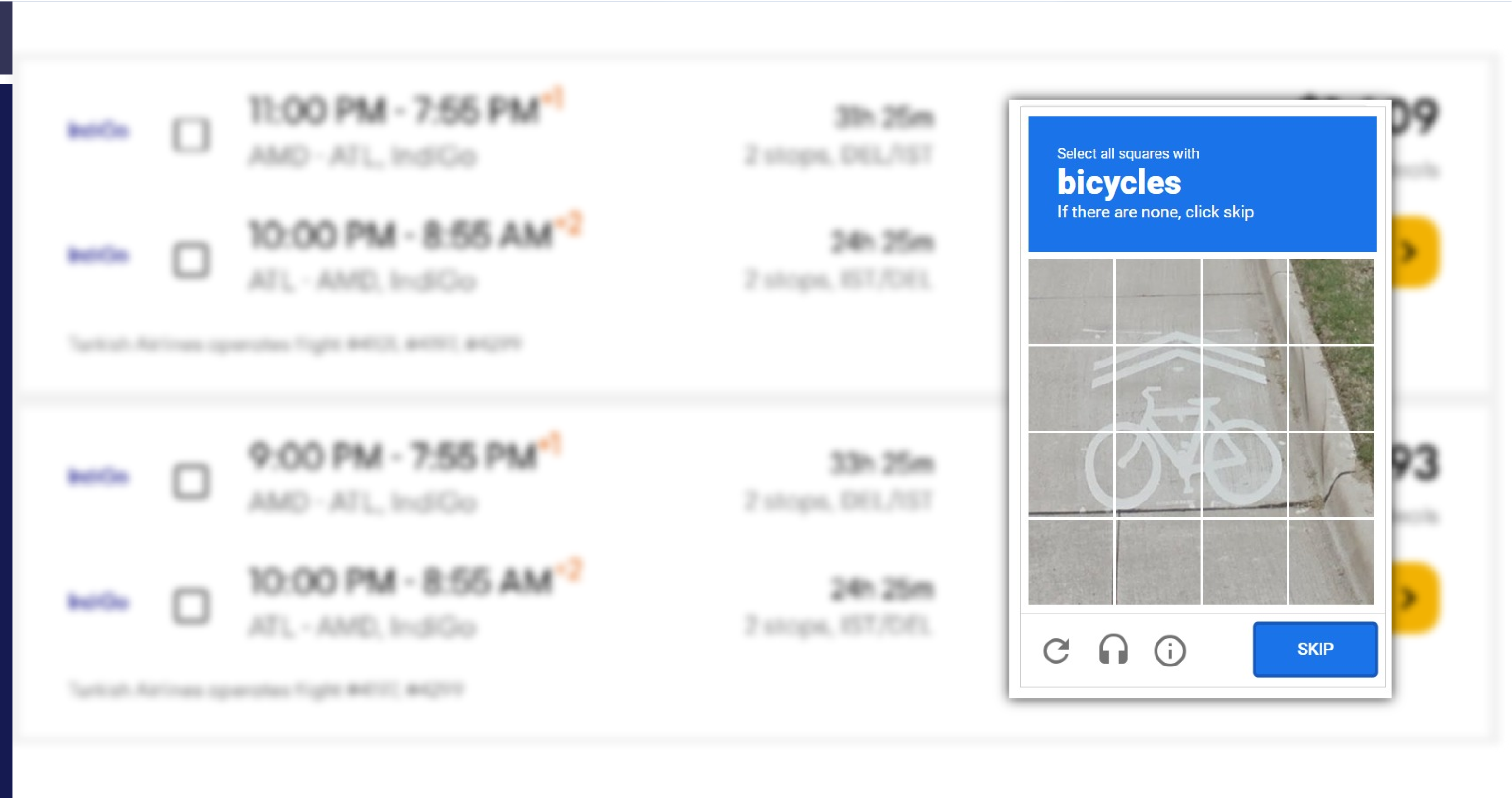Check the 9:00 PM - 7:55 PM flight box

click(191, 481)
